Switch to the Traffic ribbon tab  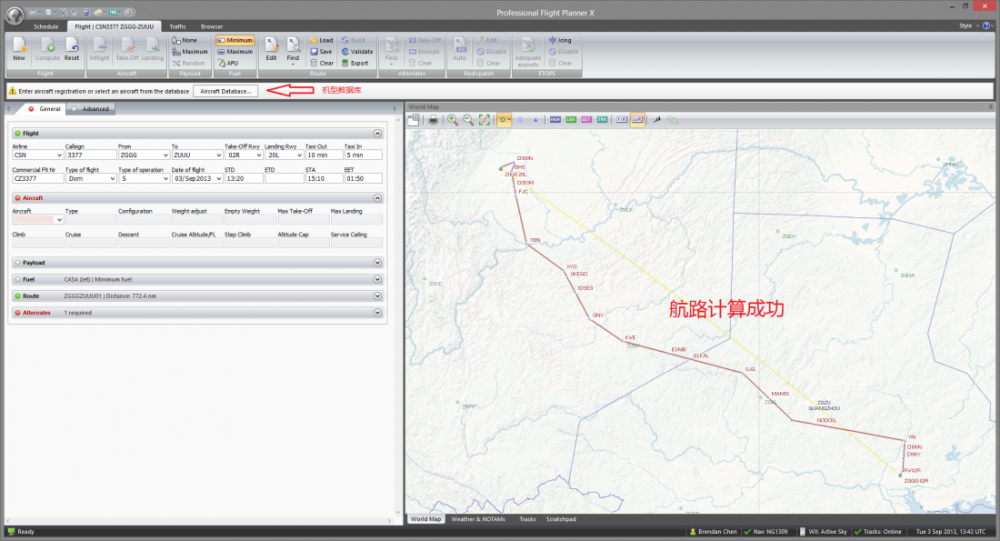[178, 27]
